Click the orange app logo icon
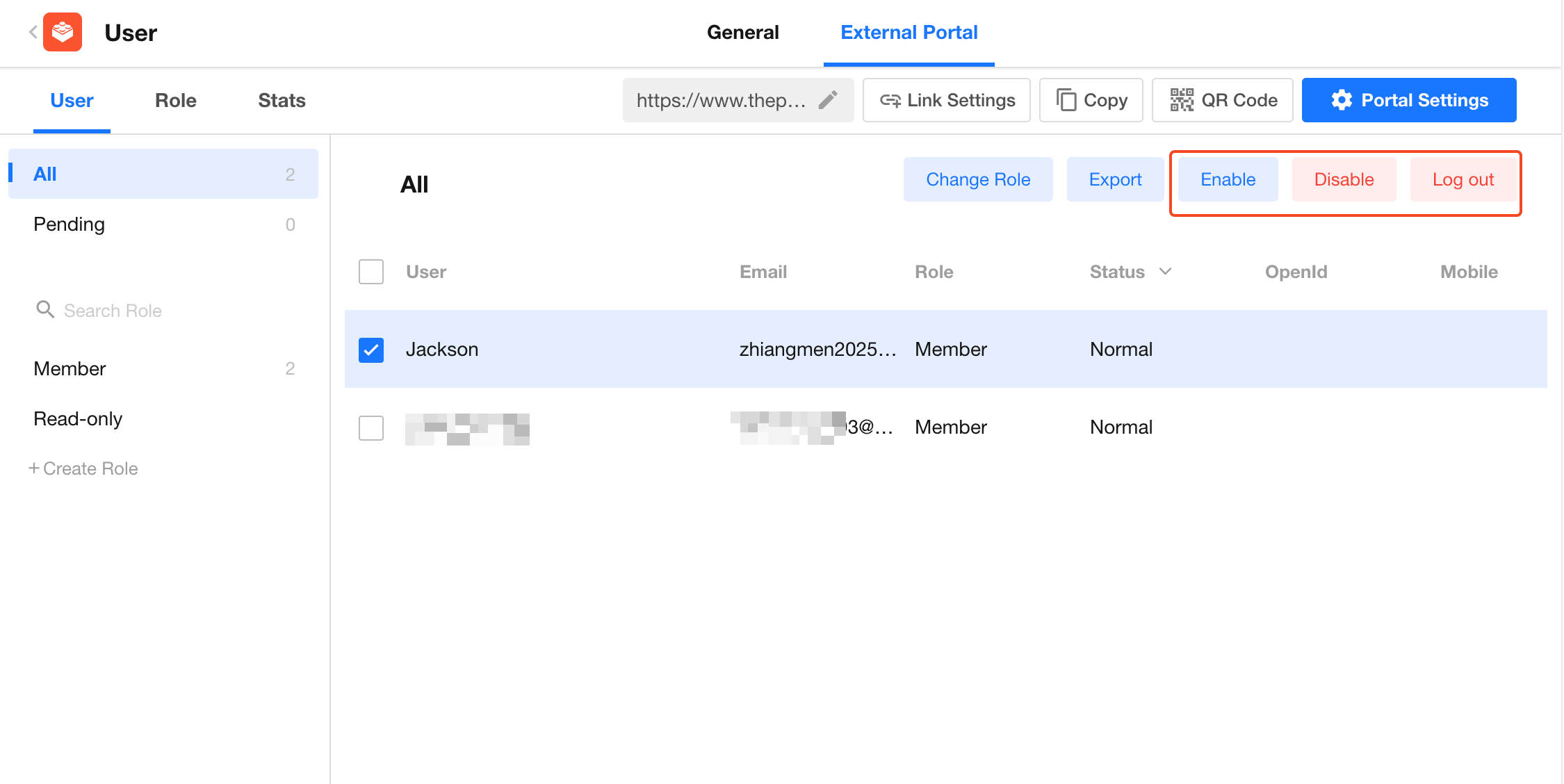This screenshot has width=1564, height=784. (63, 32)
